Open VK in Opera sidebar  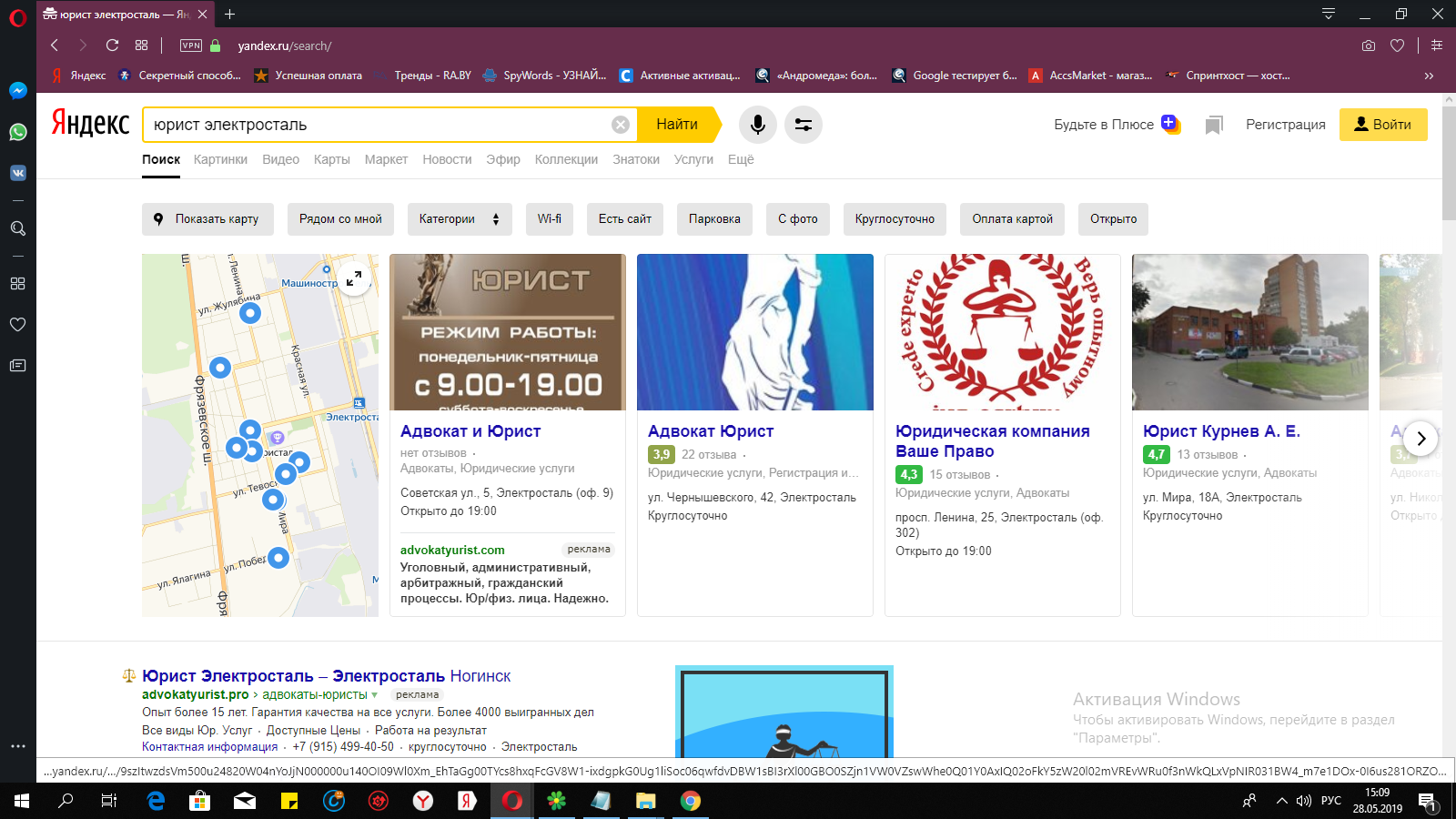pos(18,173)
